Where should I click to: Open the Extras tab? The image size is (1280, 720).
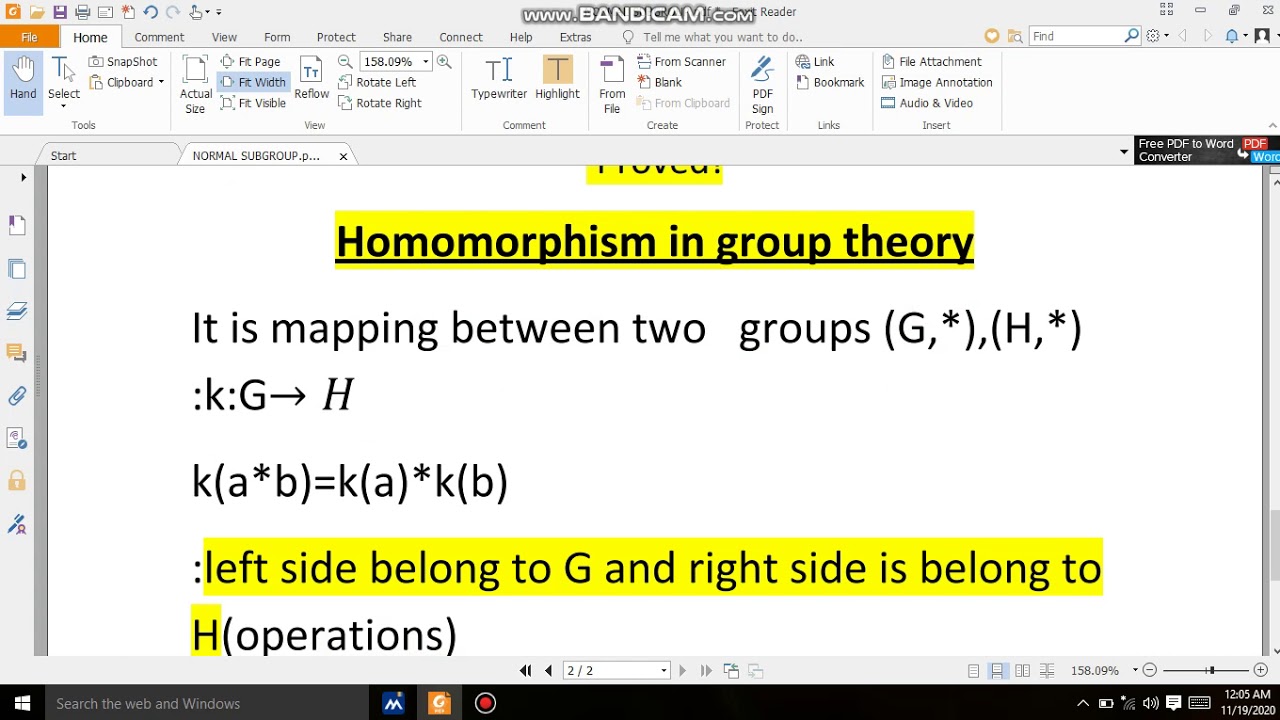click(575, 37)
